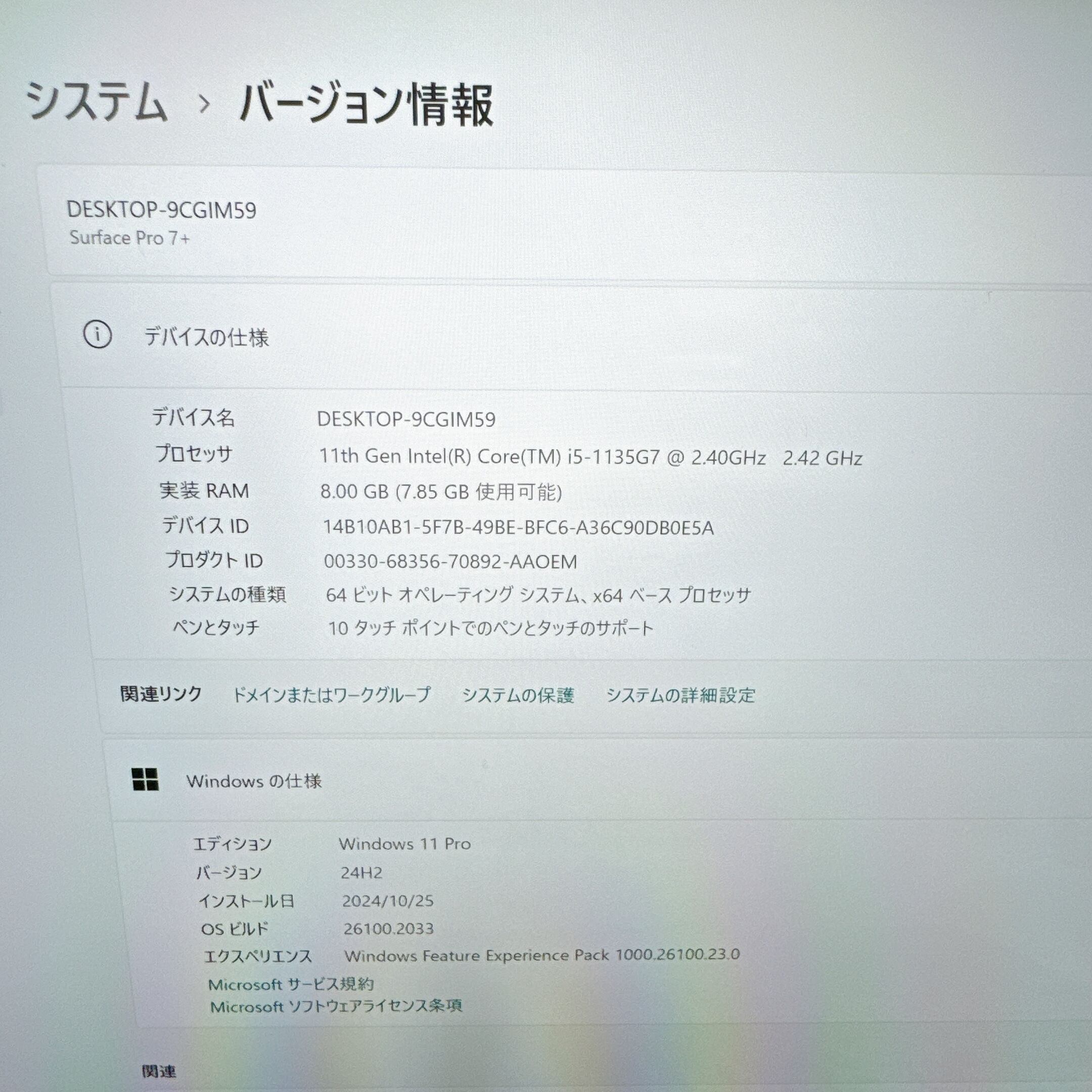Image resolution: width=1092 pixels, height=1092 pixels.
Task: Open ドメインまたはワークグループ link
Action: click(332, 695)
